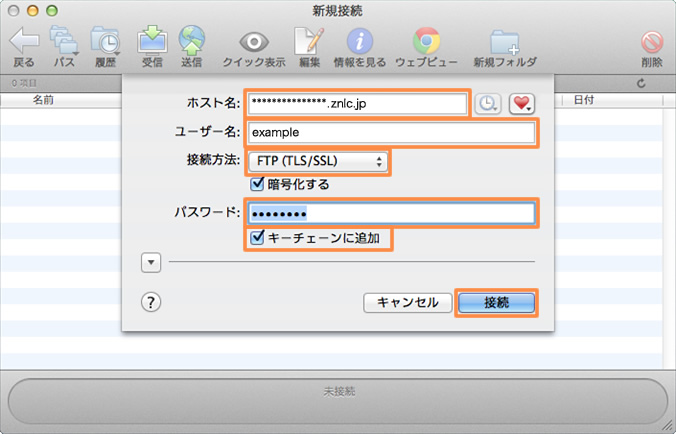Click the New Folder (新規フォルダ) icon
The height and width of the screenshot is (434, 676).
(504, 42)
